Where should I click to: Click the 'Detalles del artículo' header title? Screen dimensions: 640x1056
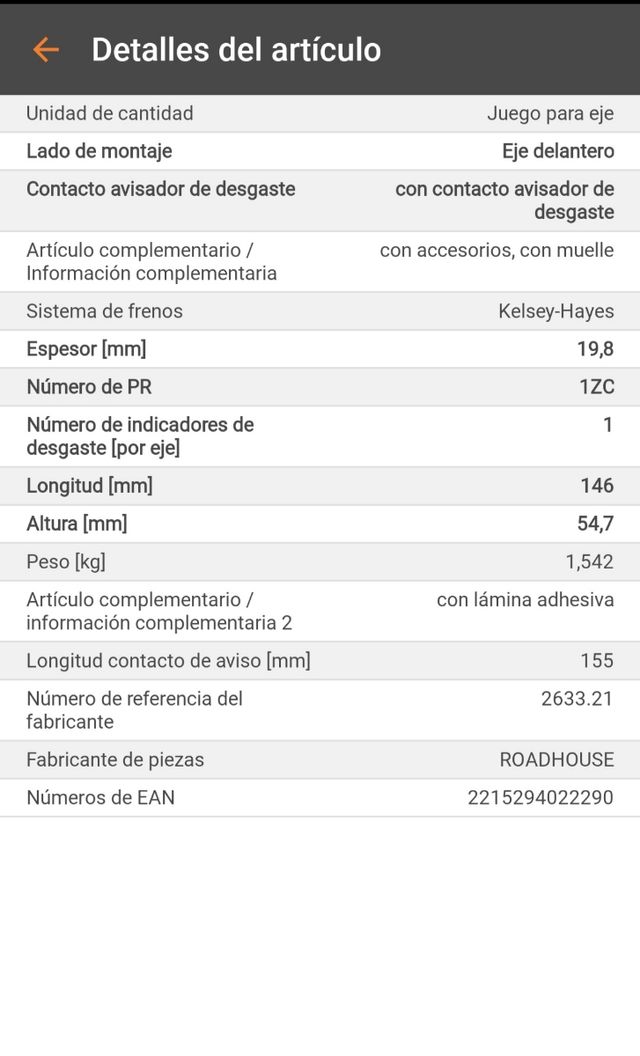(x=236, y=49)
